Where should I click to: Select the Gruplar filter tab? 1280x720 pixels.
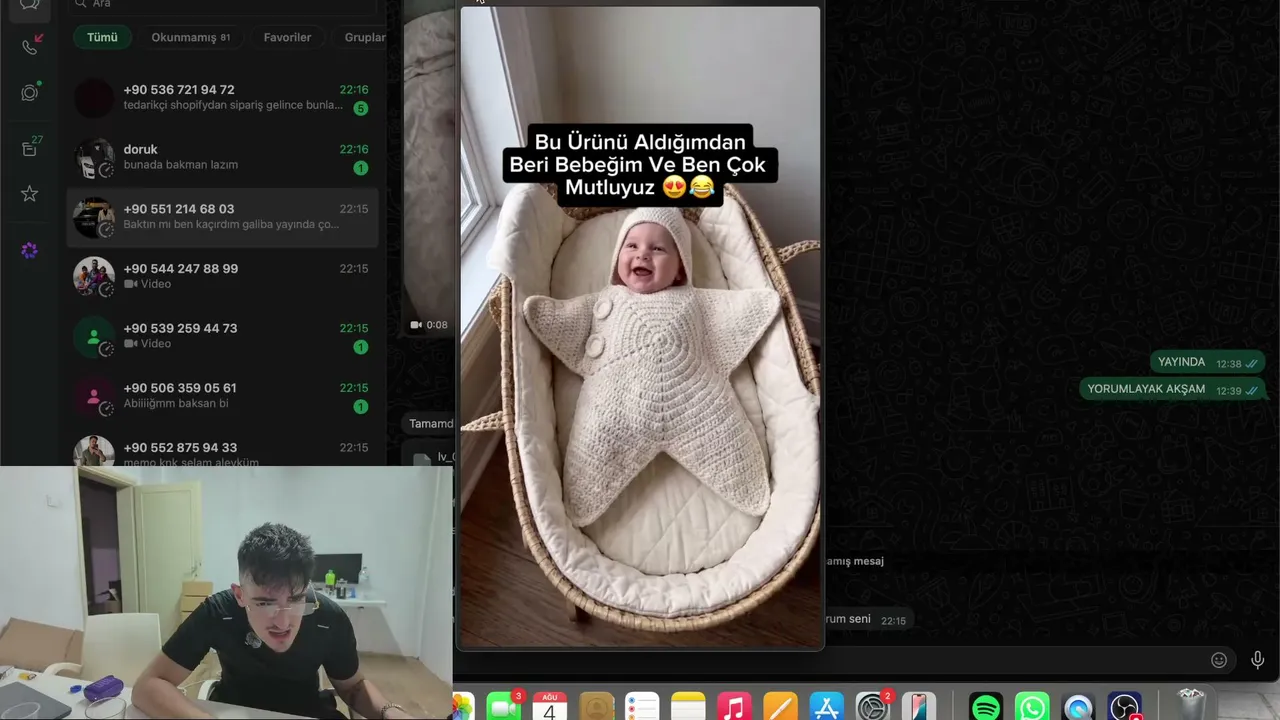[362, 37]
